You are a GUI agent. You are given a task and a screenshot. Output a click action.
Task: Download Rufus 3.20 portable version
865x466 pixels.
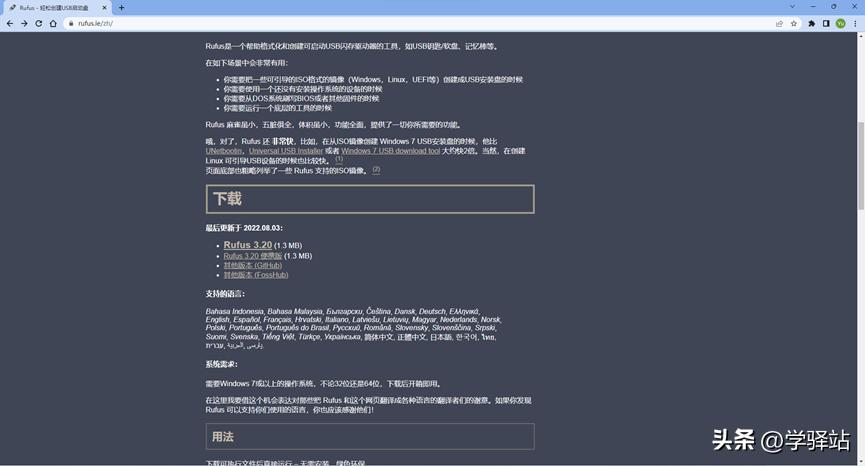pyautogui.click(x=253, y=256)
